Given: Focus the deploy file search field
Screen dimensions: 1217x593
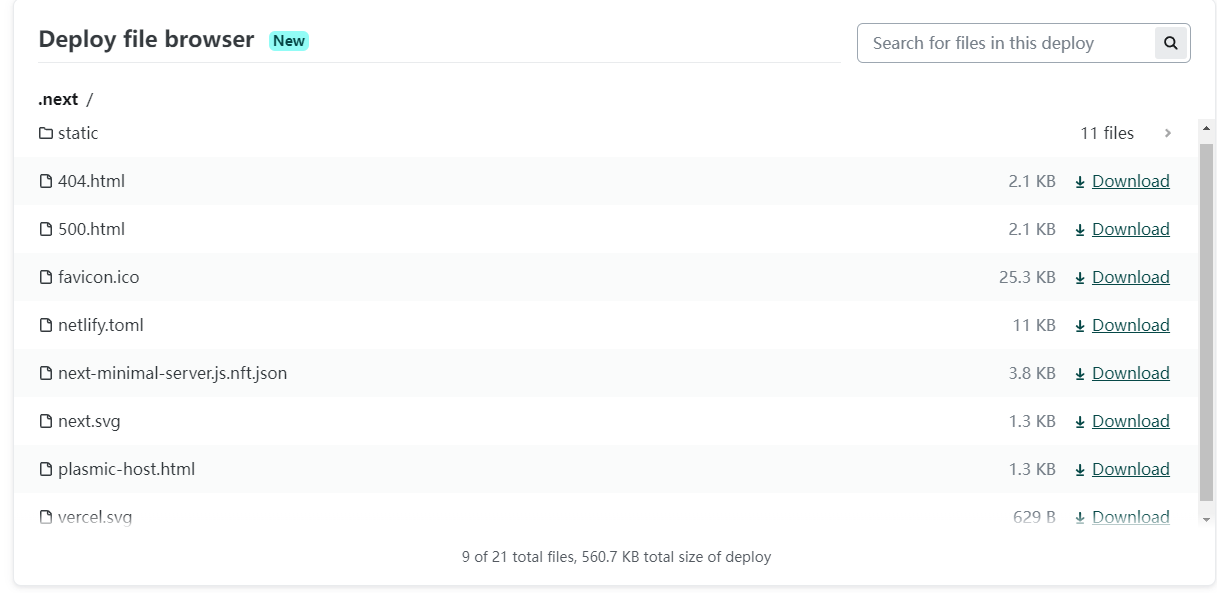Looking at the screenshot, I should 1005,43.
